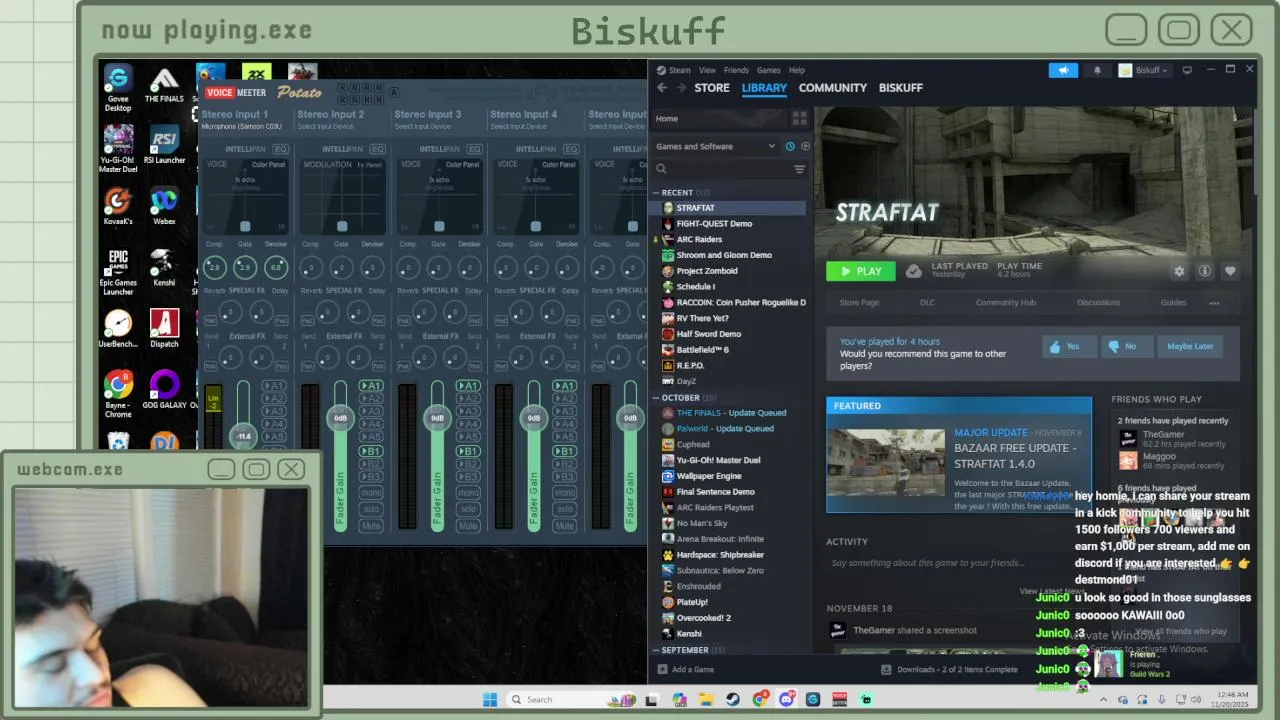Open Voicemeeter from taskbar
Viewport: 1280px width, 720px height.
tap(840, 699)
